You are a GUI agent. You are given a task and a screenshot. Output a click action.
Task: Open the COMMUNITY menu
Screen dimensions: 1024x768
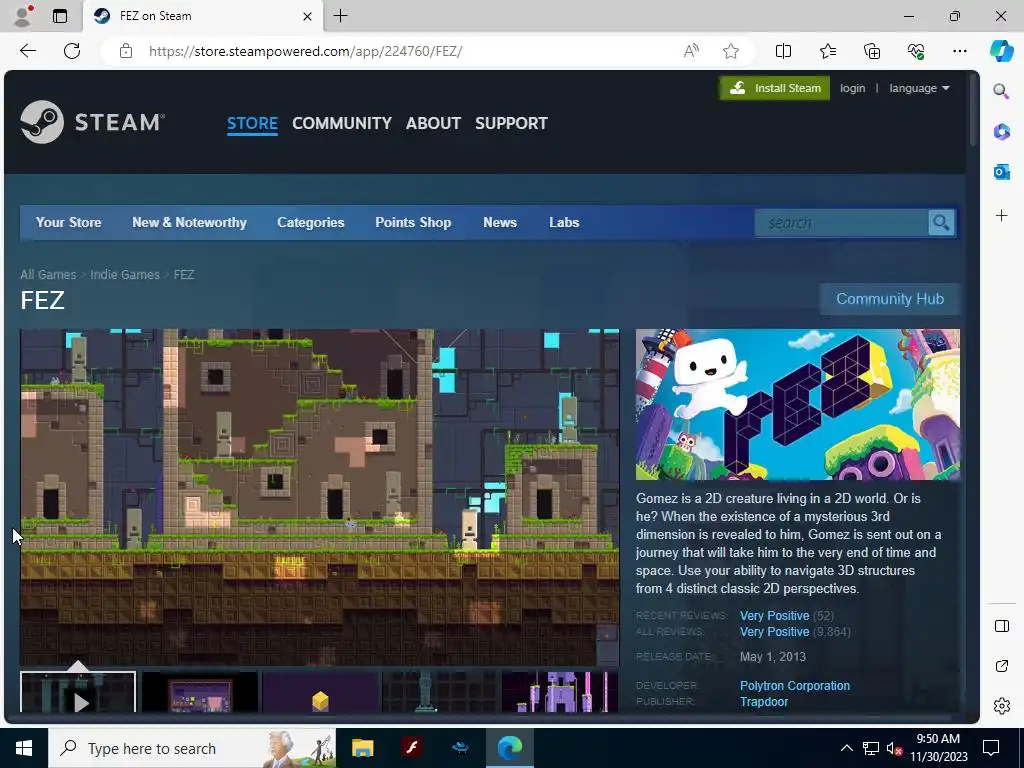342,123
